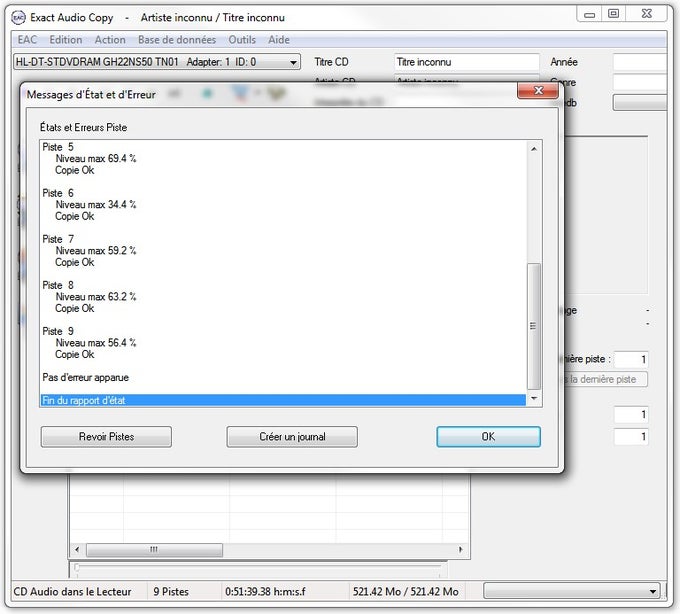Click the vertical scrollbar thumb in status list
Screen dimensions: 680x614
pos(534,326)
